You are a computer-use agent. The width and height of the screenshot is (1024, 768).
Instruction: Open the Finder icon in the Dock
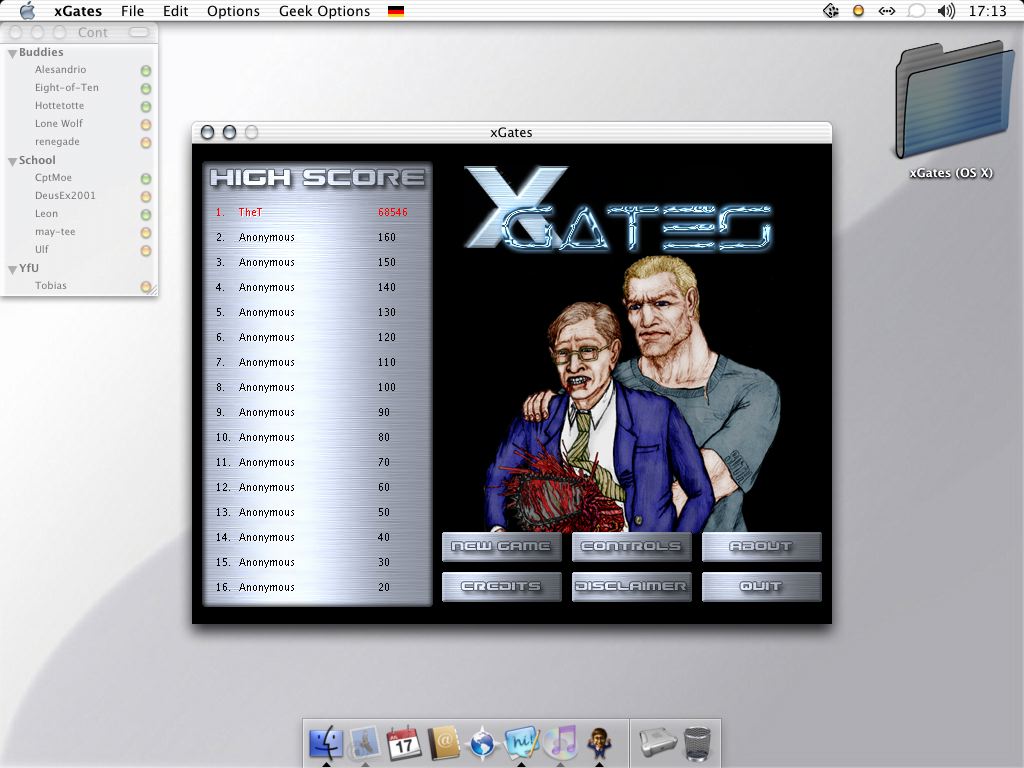[326, 743]
